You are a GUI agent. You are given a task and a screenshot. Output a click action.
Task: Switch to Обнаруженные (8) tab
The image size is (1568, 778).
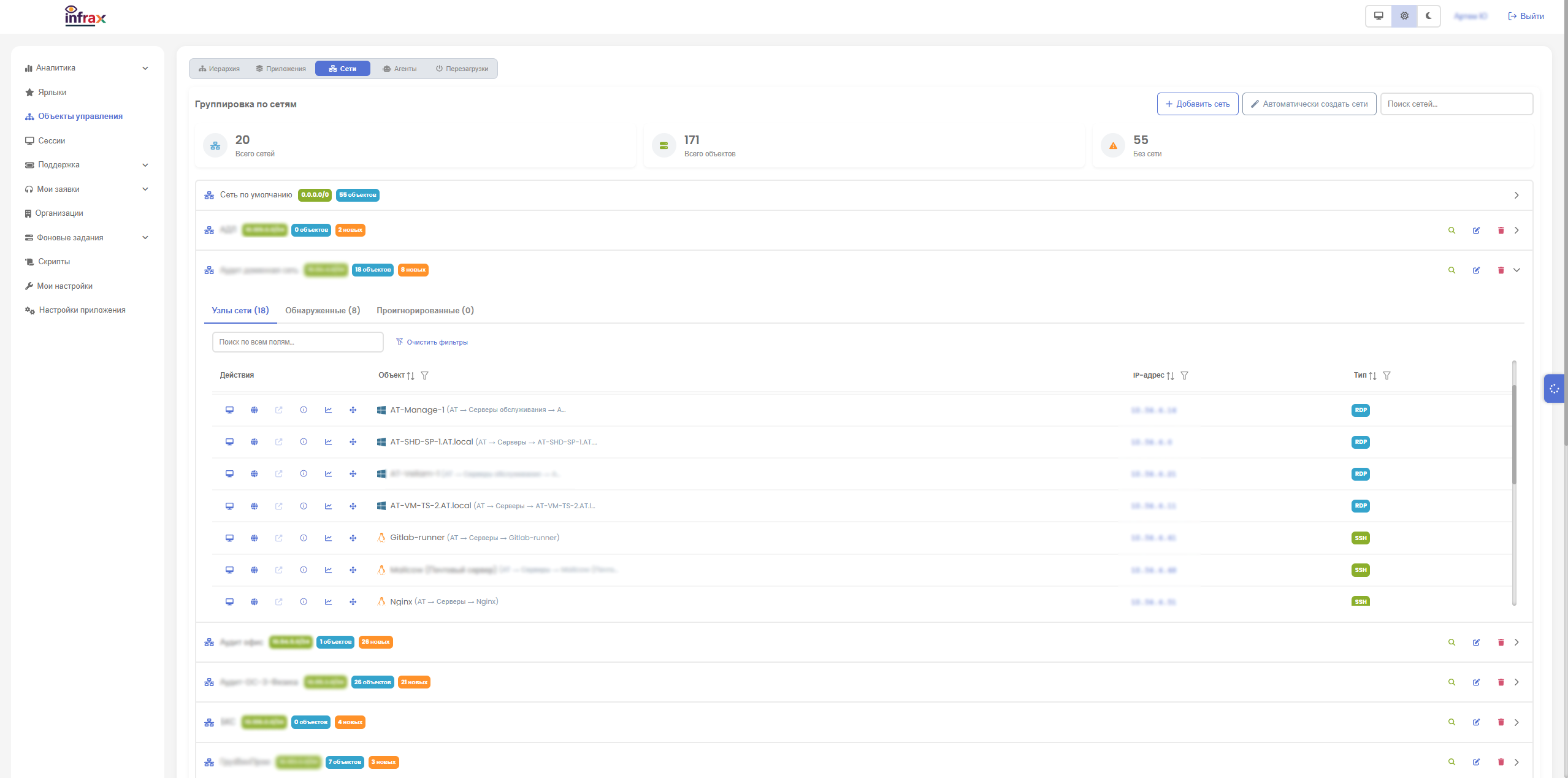click(x=323, y=311)
